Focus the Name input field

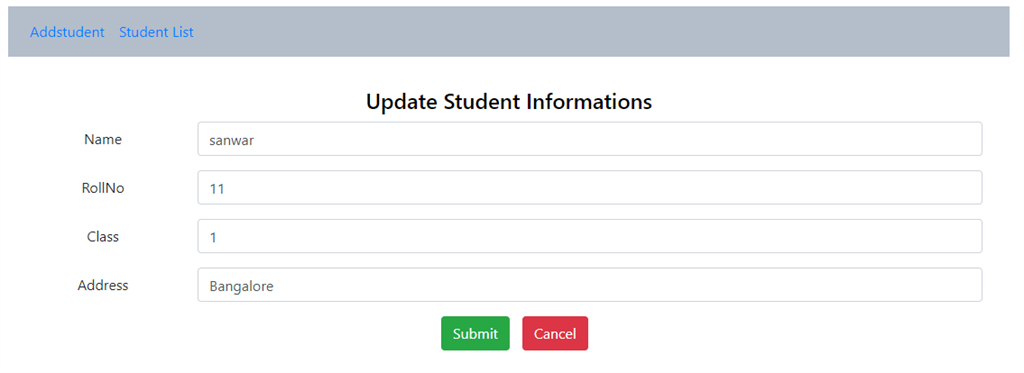coord(590,139)
